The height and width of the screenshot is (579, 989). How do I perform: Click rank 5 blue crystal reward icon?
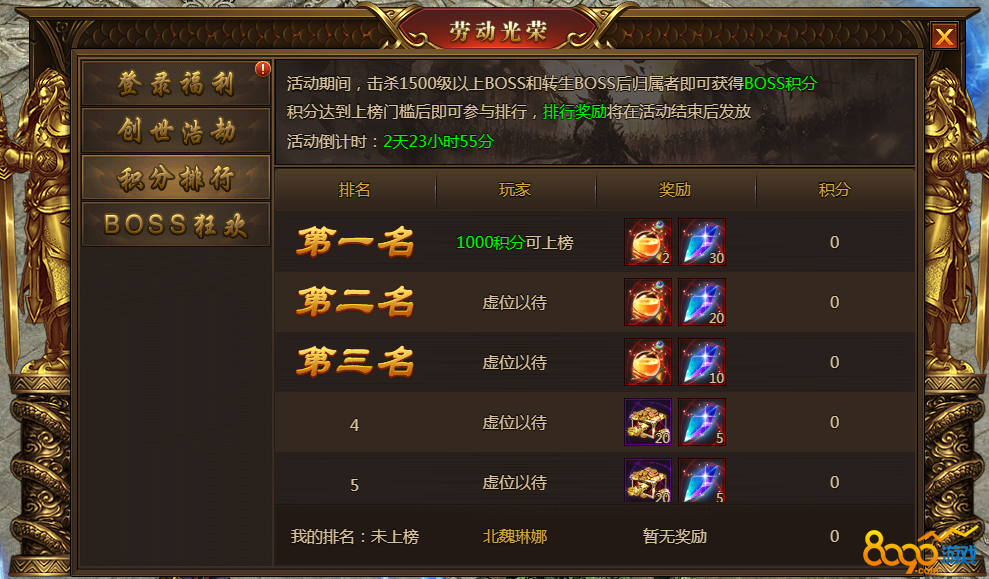point(702,480)
